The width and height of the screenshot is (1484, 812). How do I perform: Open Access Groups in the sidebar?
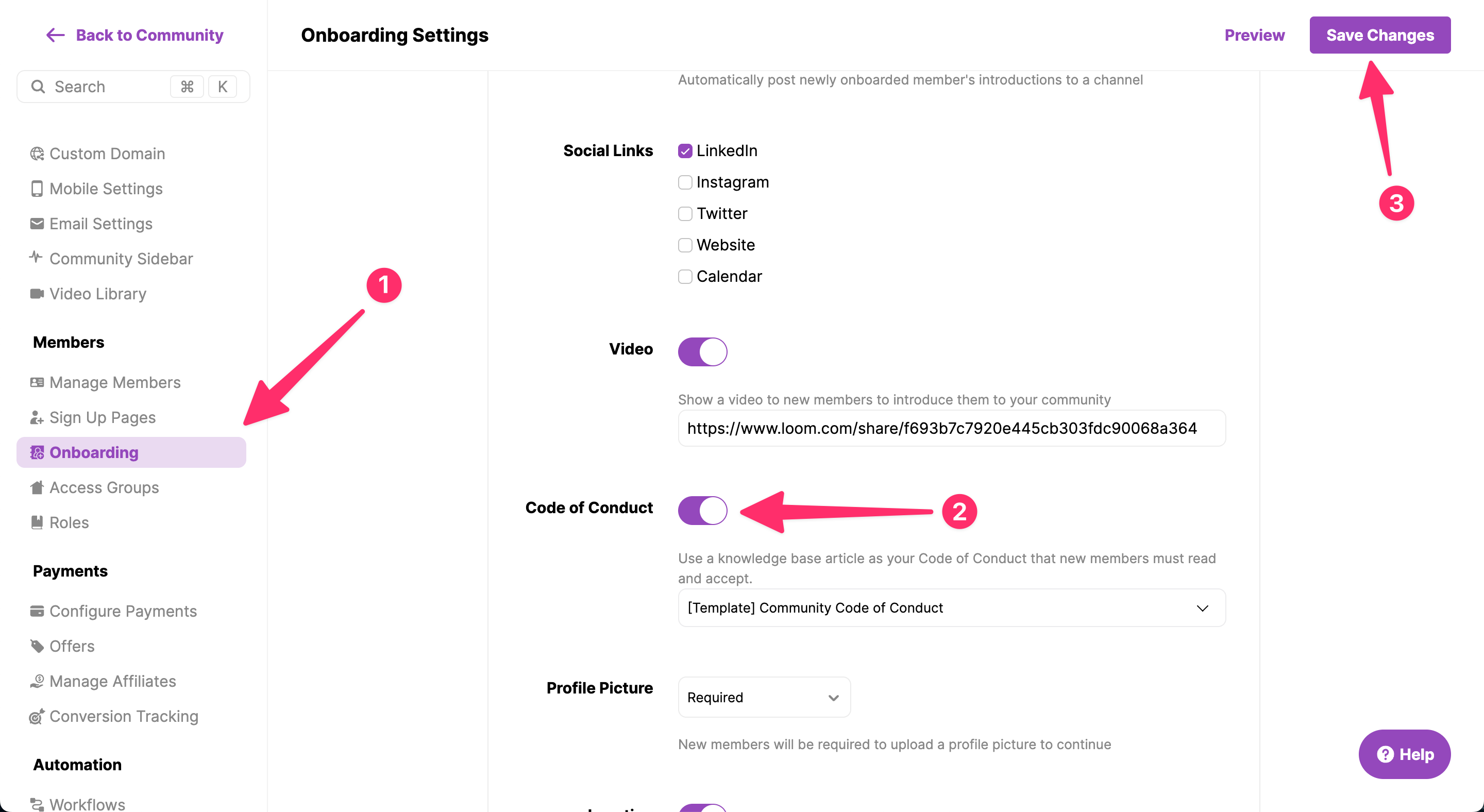tap(104, 488)
